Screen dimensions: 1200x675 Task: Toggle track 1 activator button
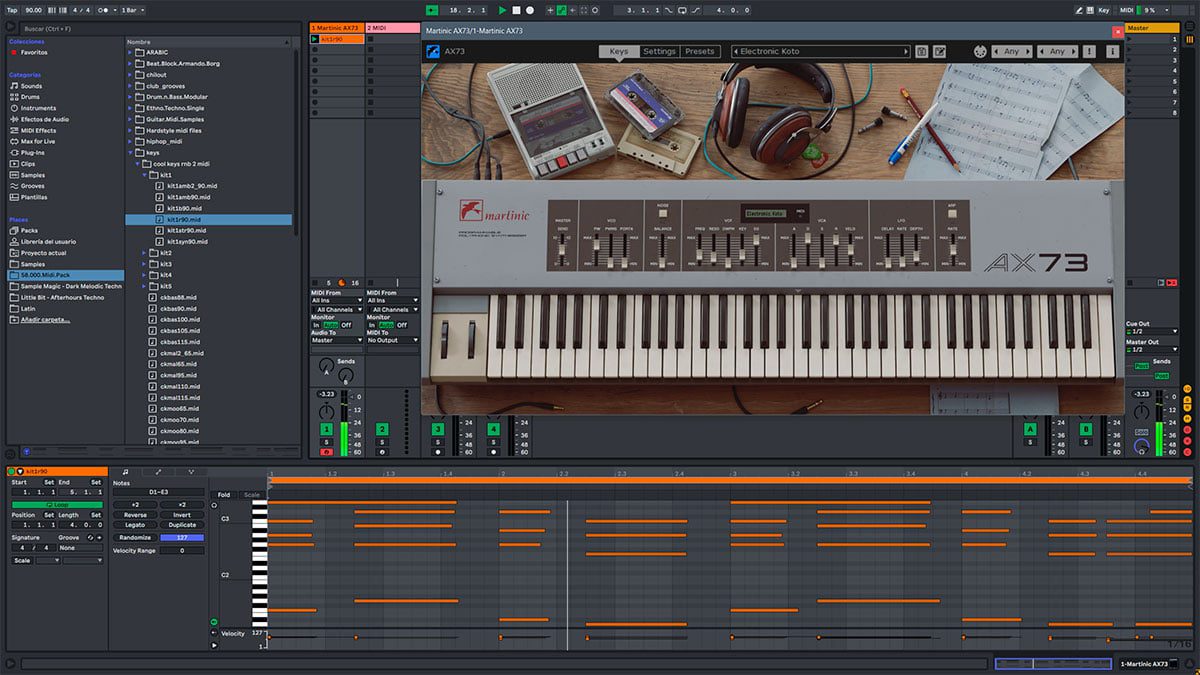326,429
